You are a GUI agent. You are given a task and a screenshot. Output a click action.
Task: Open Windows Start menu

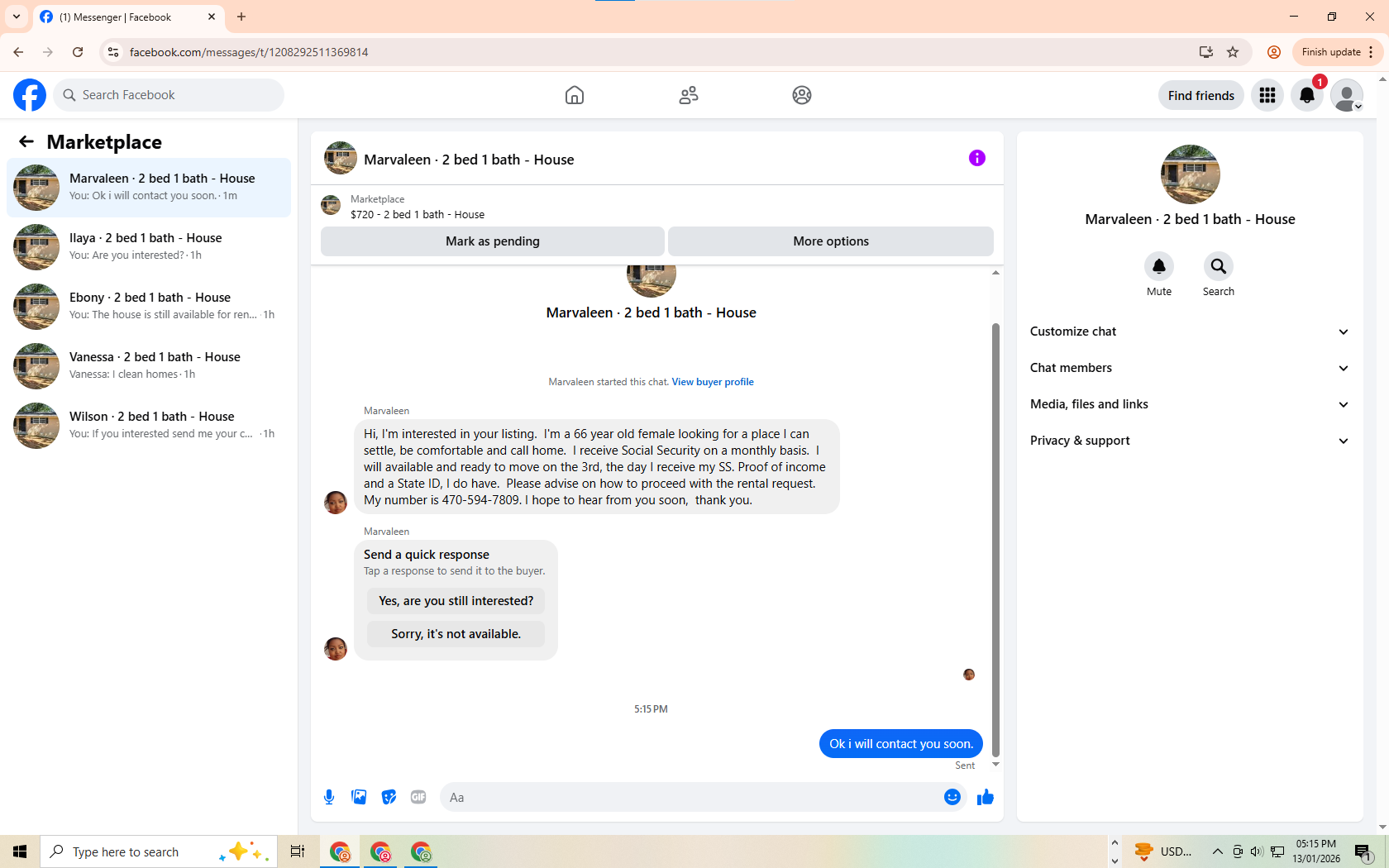[20, 851]
